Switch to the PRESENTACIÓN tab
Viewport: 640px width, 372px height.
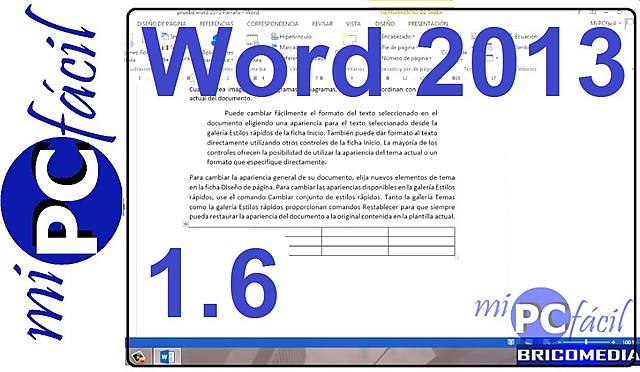tap(428, 24)
